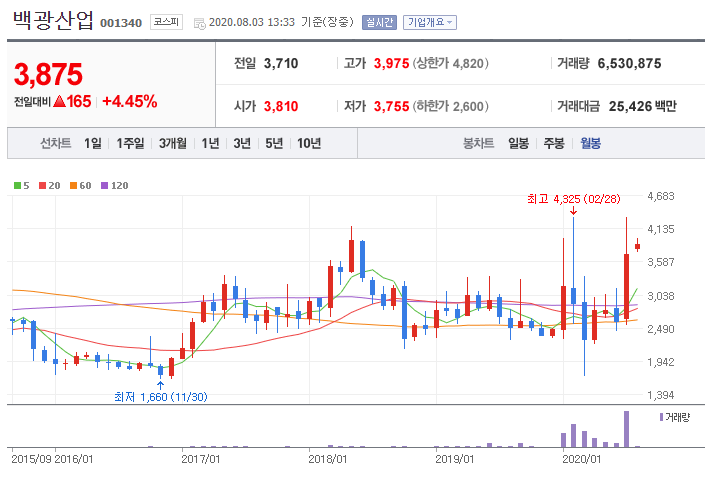Image resolution: width=705 pixels, height=481 pixels.
Task: Click the 2017/01 x-axis label
Action: pyautogui.click(x=201, y=459)
